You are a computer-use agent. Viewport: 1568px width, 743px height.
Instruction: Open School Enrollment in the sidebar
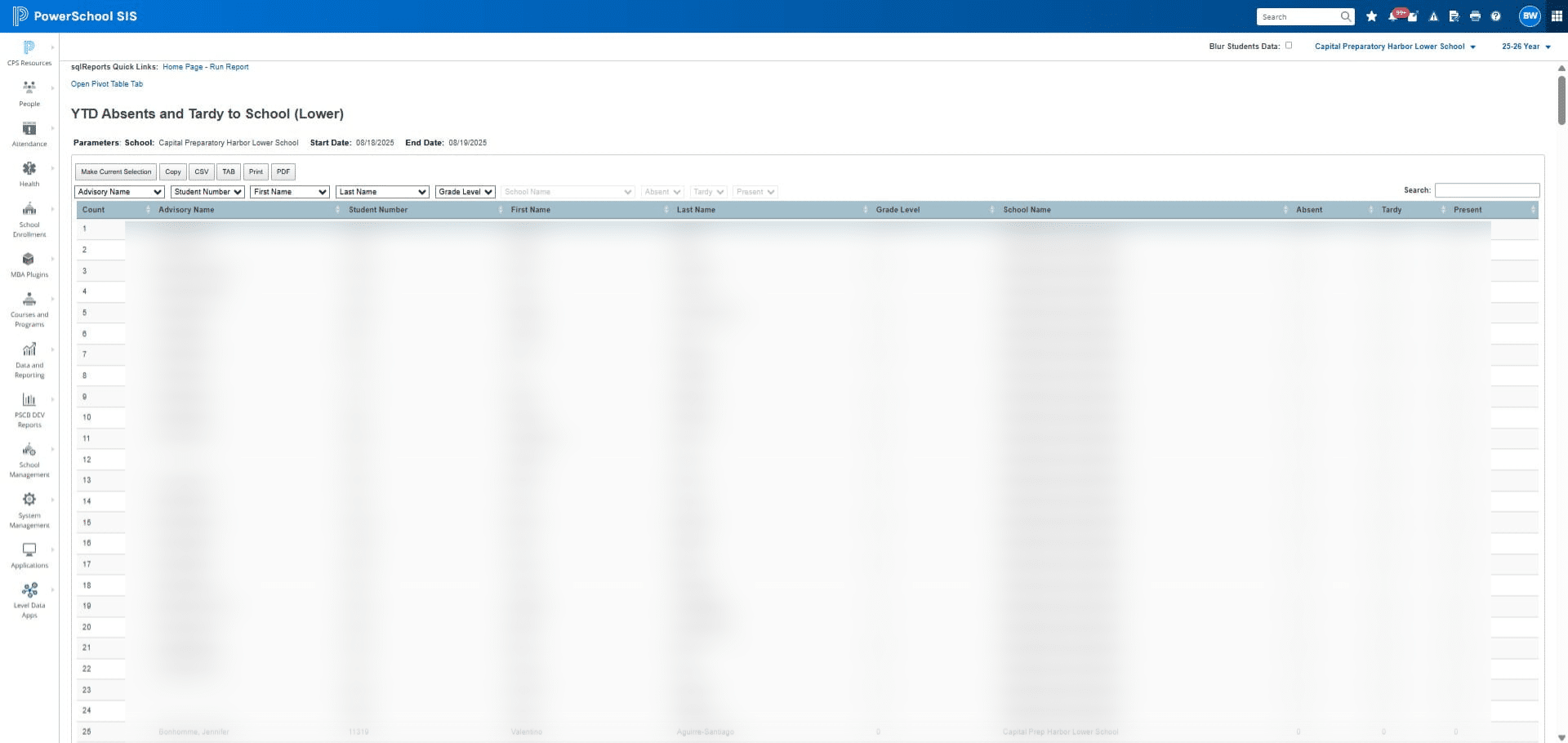tap(29, 219)
